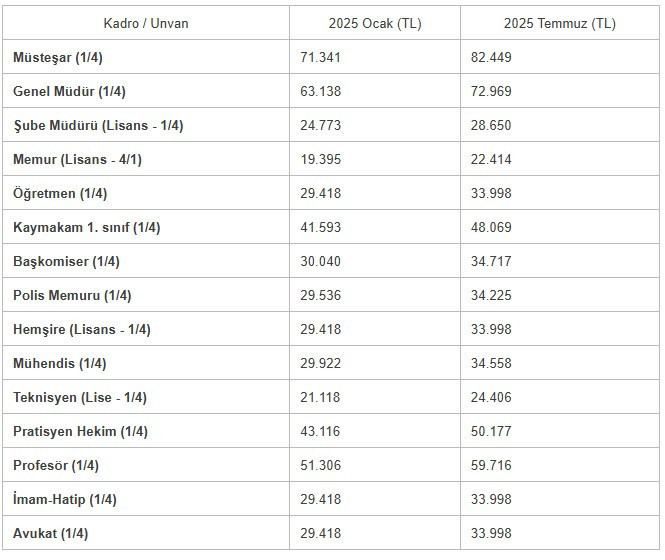Select the 2025 Ocak (TL) header
This screenshot has width=665, height=560.
[x=375, y=23]
